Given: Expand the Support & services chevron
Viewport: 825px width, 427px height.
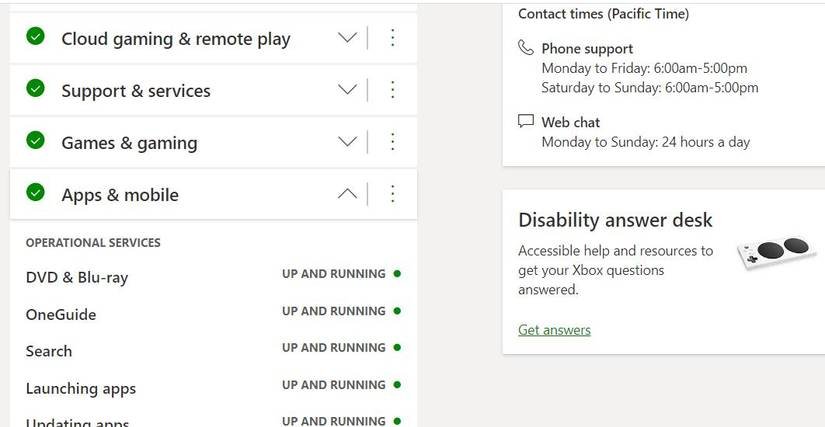Looking at the screenshot, I should pyautogui.click(x=347, y=90).
